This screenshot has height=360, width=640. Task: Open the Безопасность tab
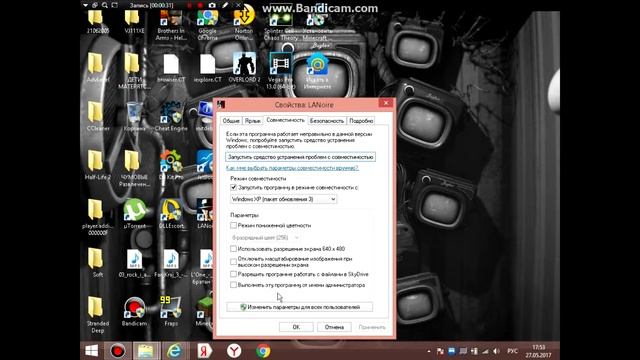[x=327, y=121]
